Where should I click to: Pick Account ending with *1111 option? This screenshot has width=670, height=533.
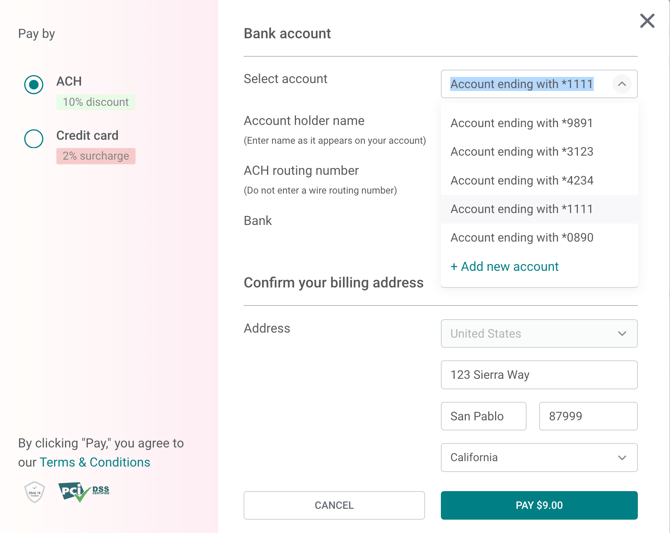pyautogui.click(x=522, y=209)
